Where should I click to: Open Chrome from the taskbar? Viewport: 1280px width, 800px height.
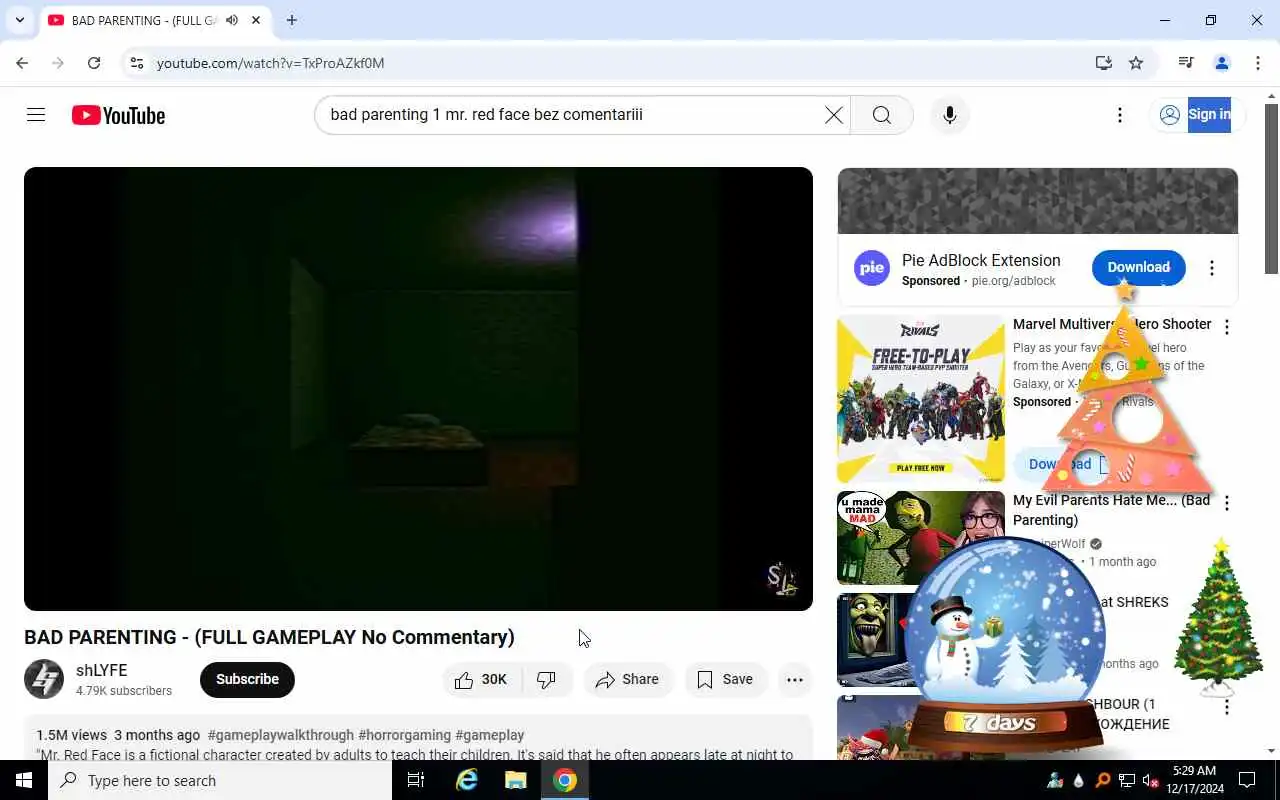[565, 780]
